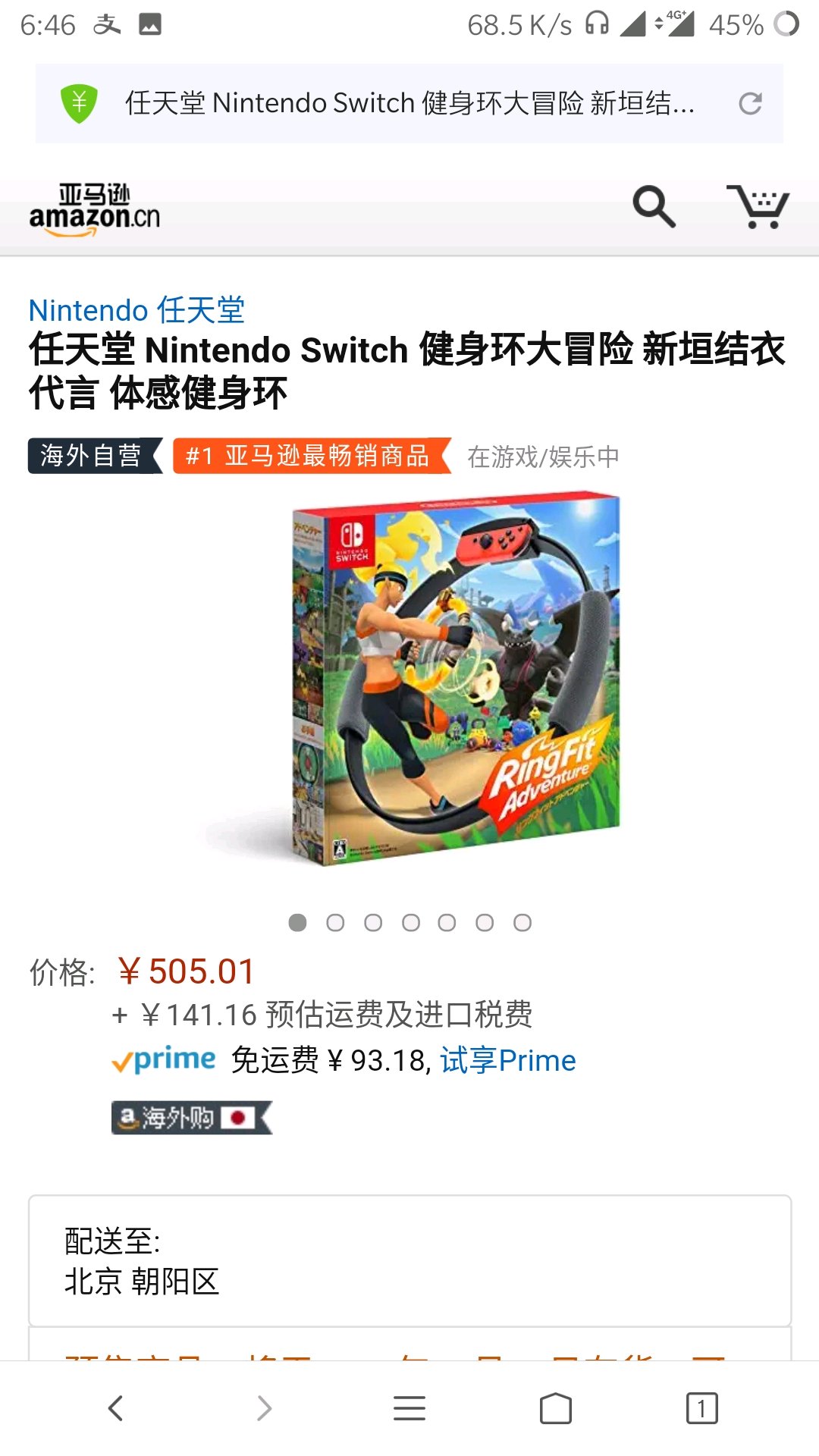Expand the 配送至 北京 朝阳区 selector
Image resolution: width=819 pixels, height=1456 pixels.
point(409,1261)
